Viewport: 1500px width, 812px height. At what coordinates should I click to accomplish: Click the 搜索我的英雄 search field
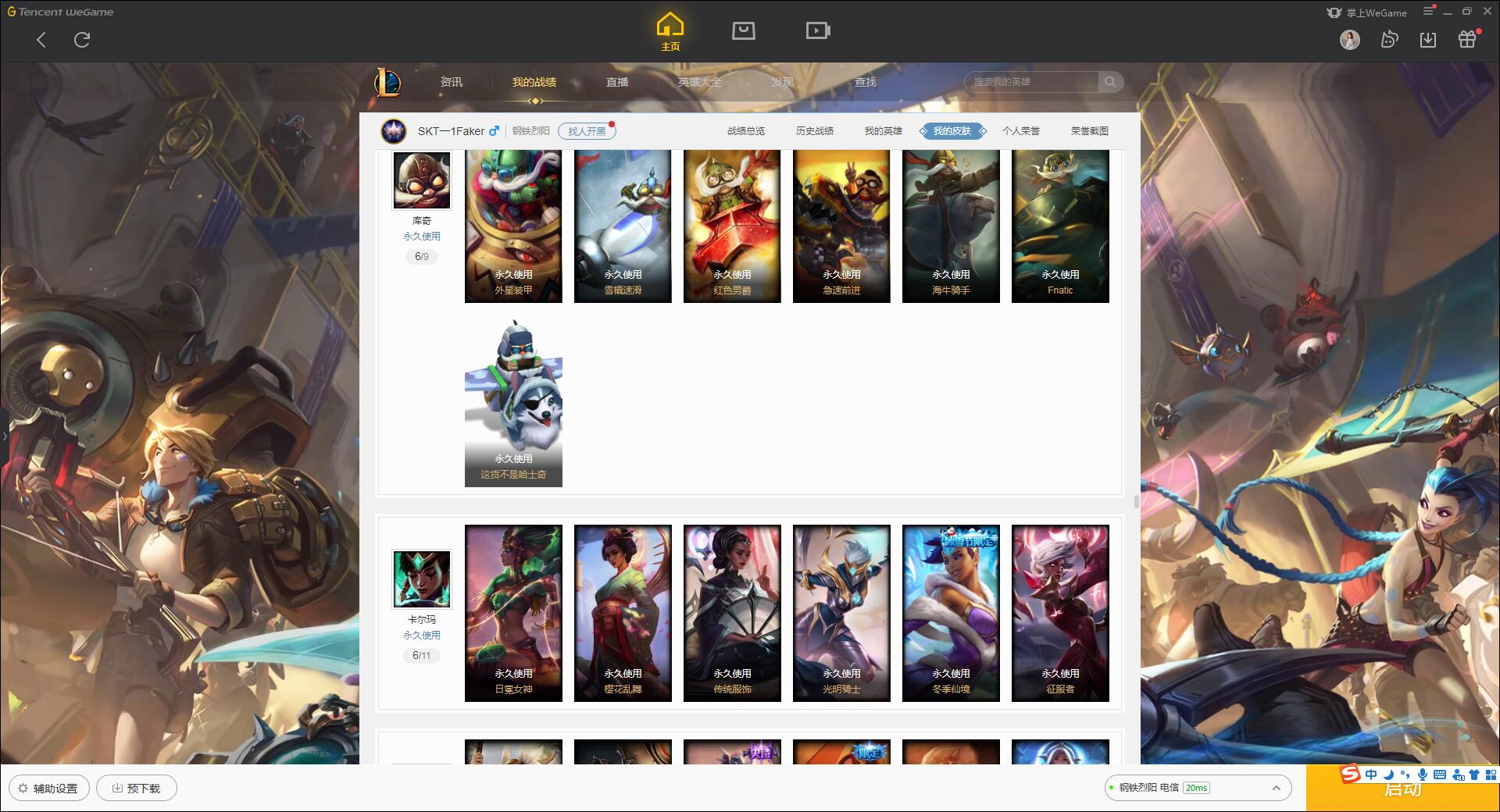1033,82
